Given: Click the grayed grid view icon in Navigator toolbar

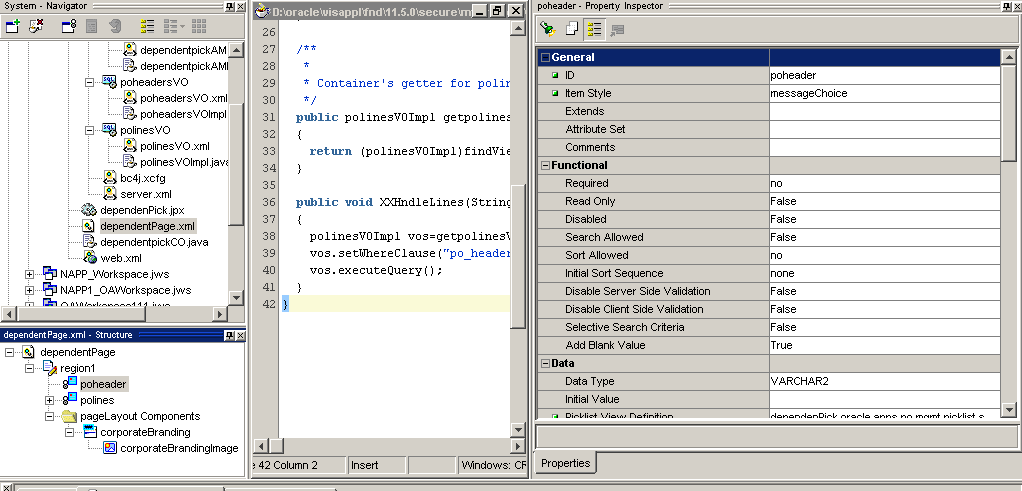Looking at the screenshot, I should tap(199, 27).
